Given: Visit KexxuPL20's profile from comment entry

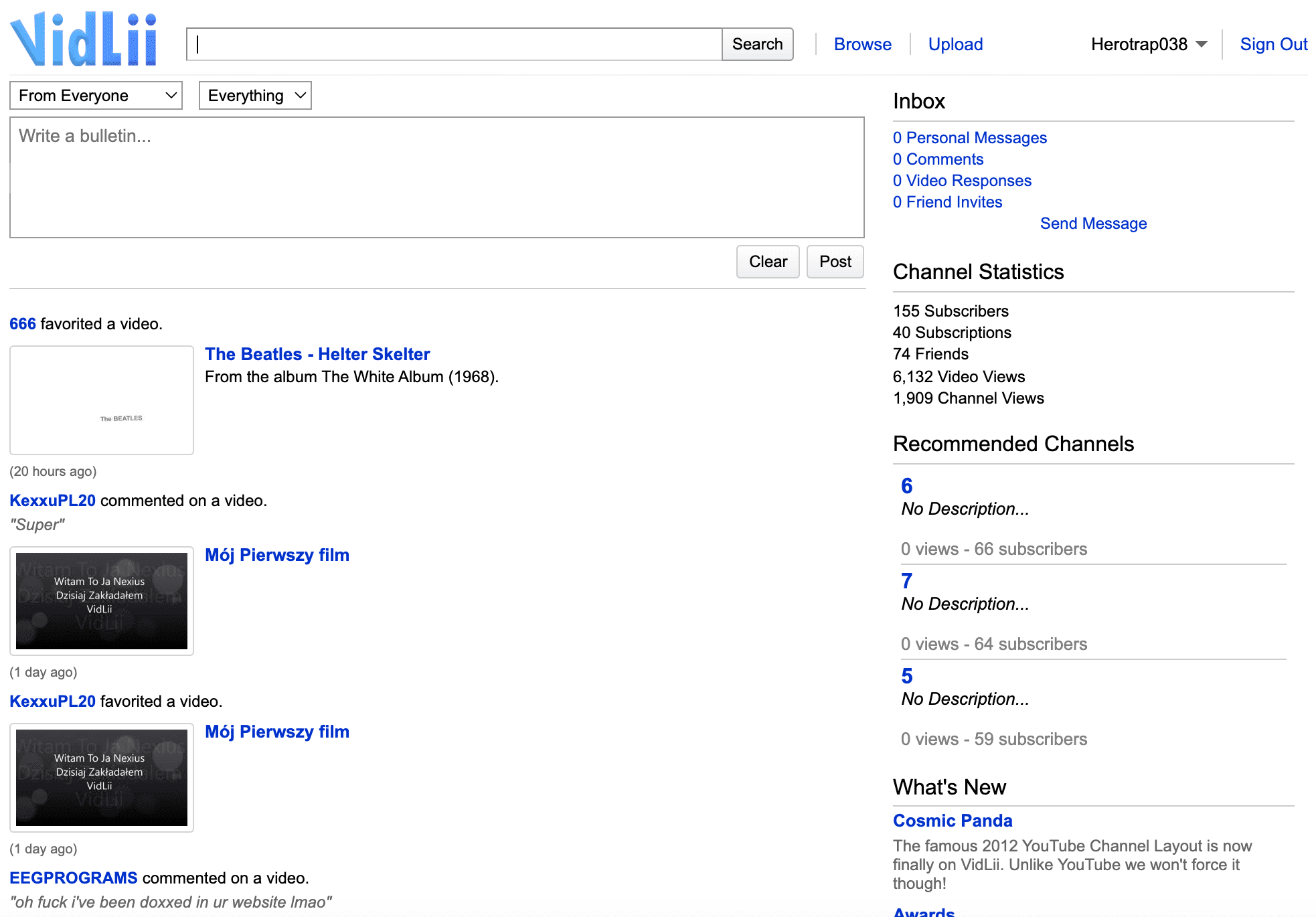Looking at the screenshot, I should (52, 501).
